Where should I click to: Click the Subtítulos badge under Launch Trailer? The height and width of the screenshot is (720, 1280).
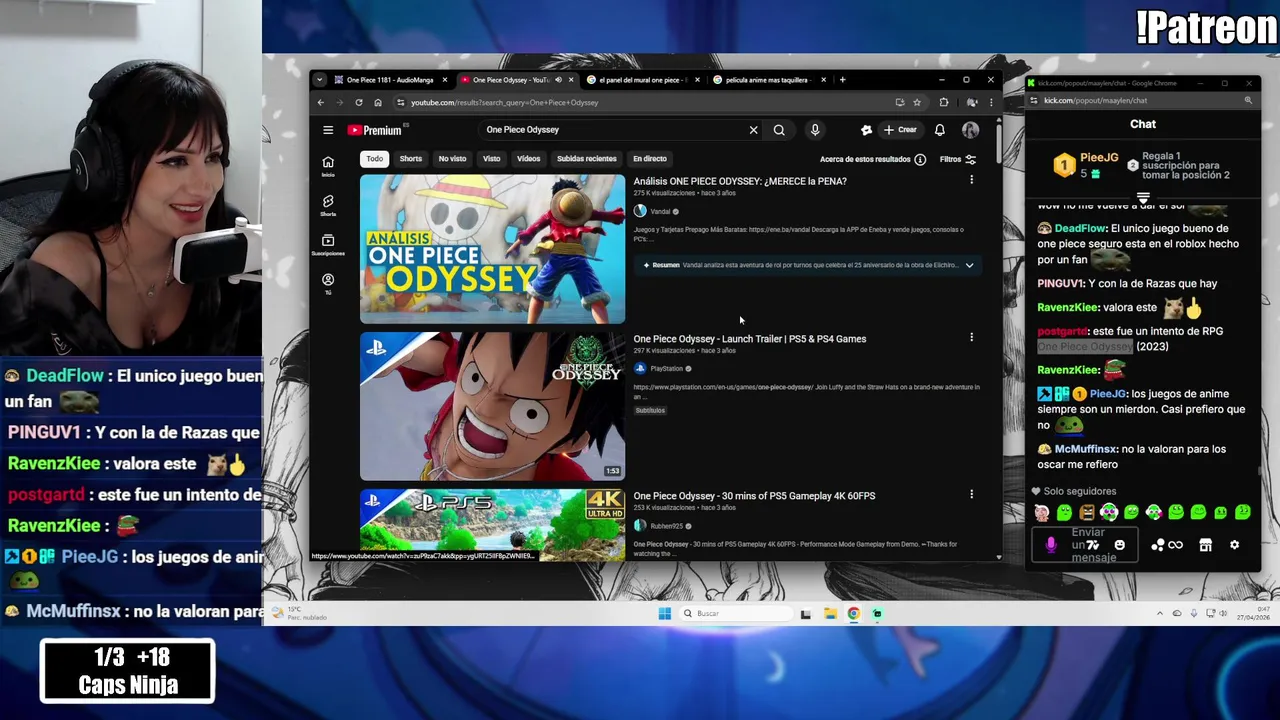(x=650, y=410)
